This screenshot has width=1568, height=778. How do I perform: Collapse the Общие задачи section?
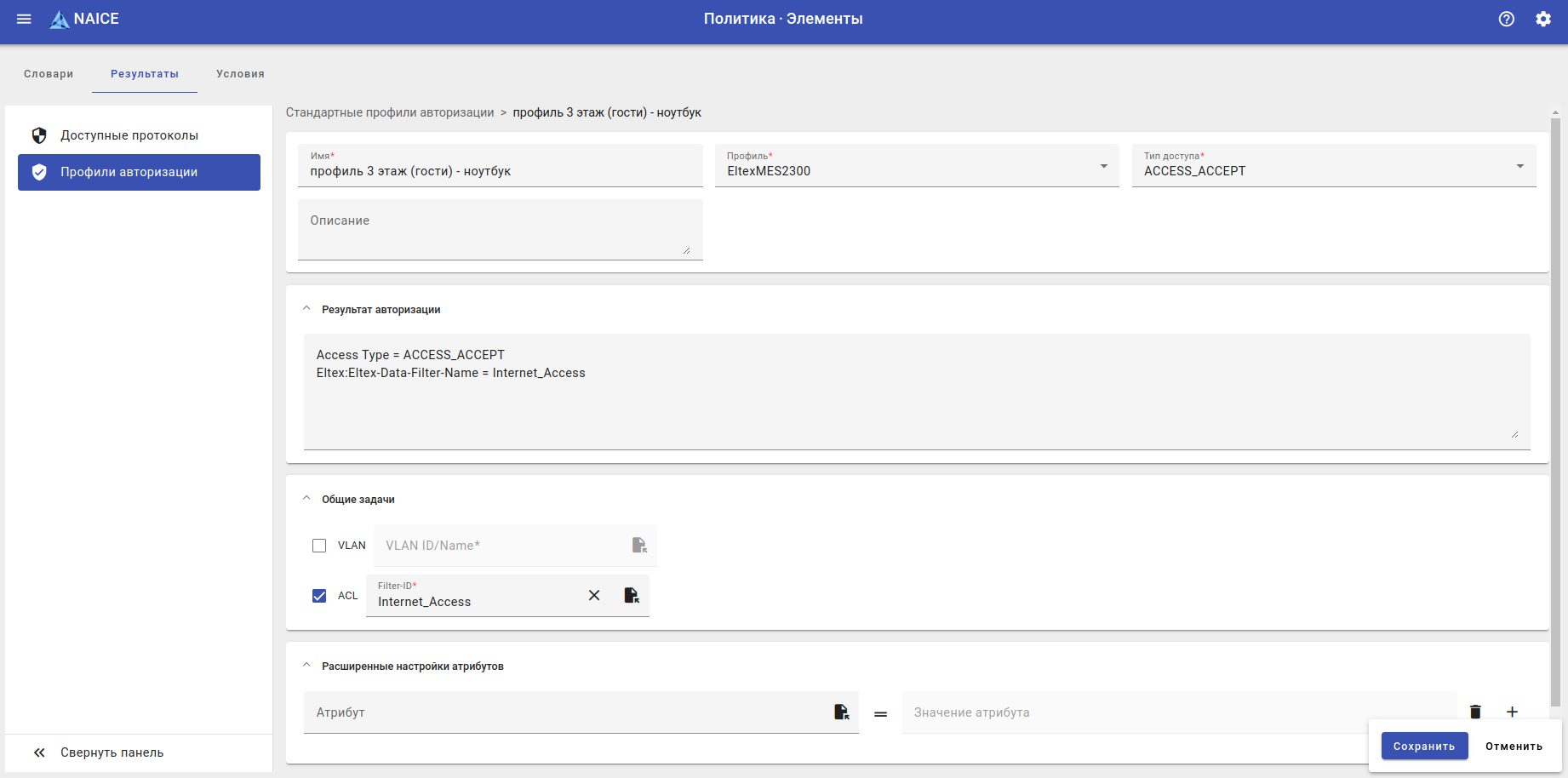[x=307, y=499]
